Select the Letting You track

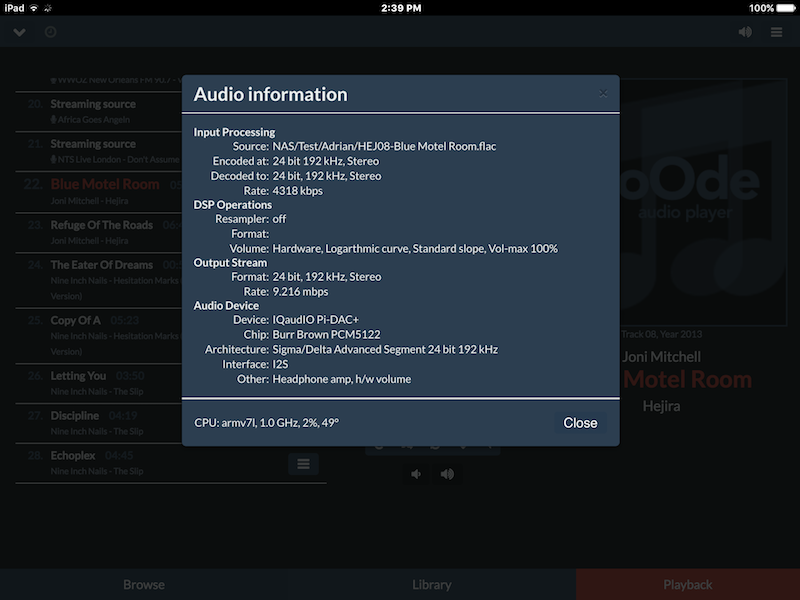click(x=99, y=383)
